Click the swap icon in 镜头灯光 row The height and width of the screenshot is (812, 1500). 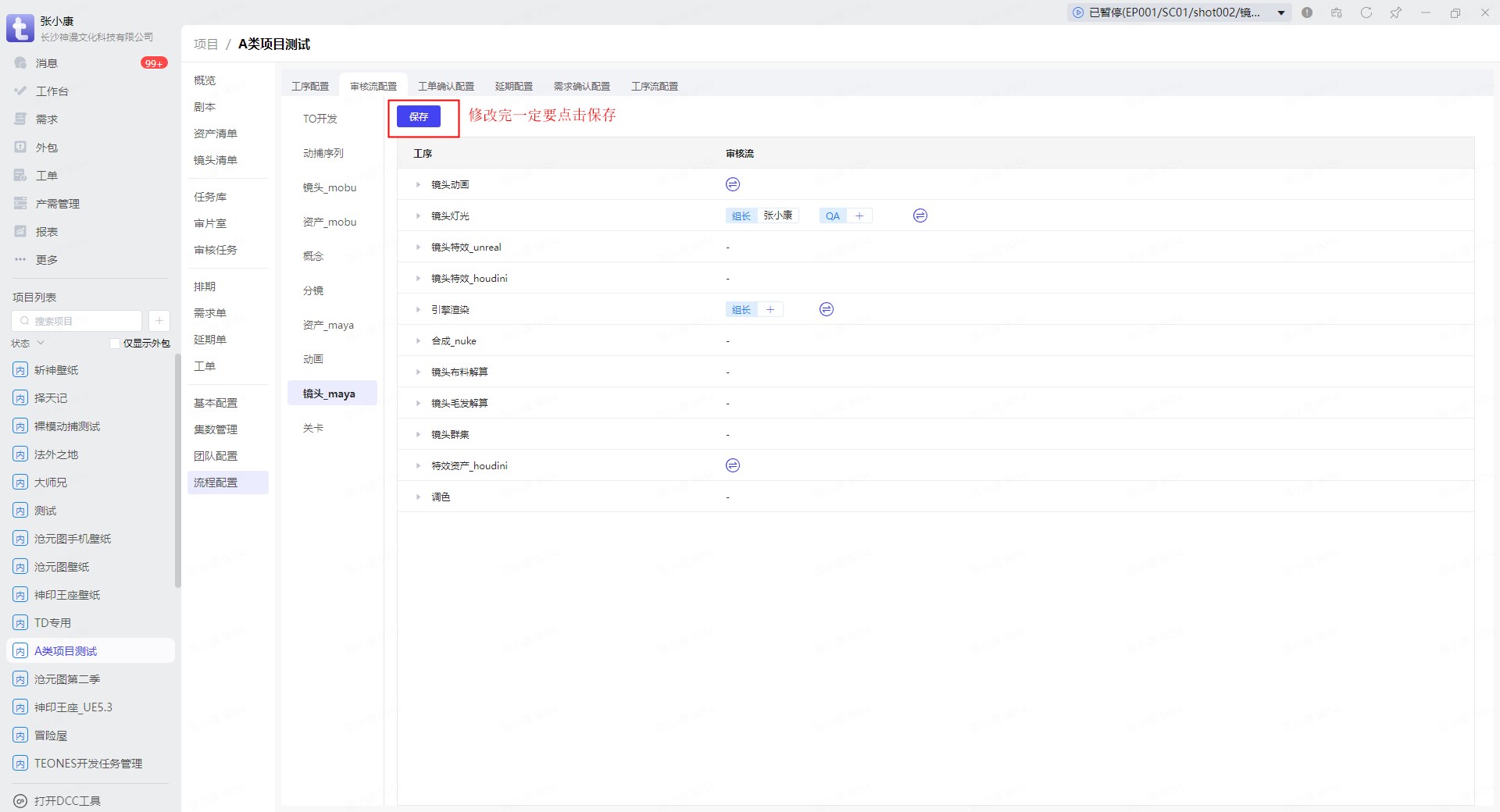pyautogui.click(x=920, y=215)
